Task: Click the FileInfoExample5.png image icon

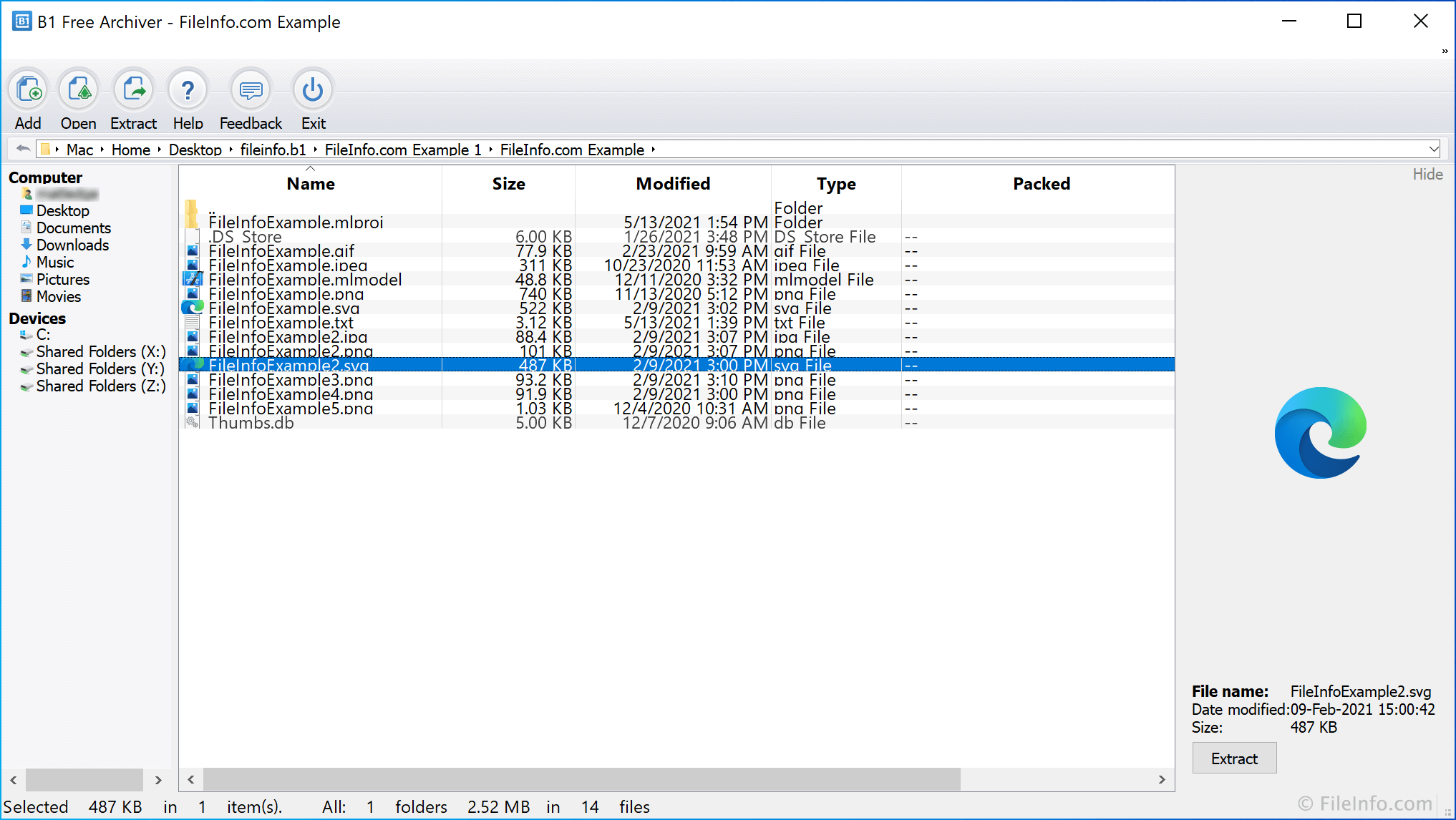Action: pyautogui.click(x=192, y=409)
